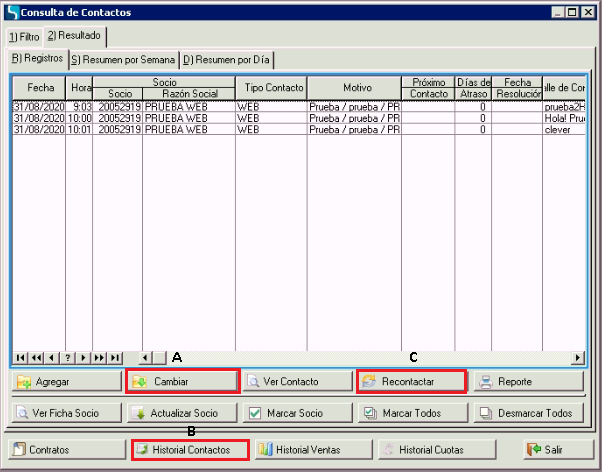Click the Salir exit button

pyautogui.click(x=549, y=450)
